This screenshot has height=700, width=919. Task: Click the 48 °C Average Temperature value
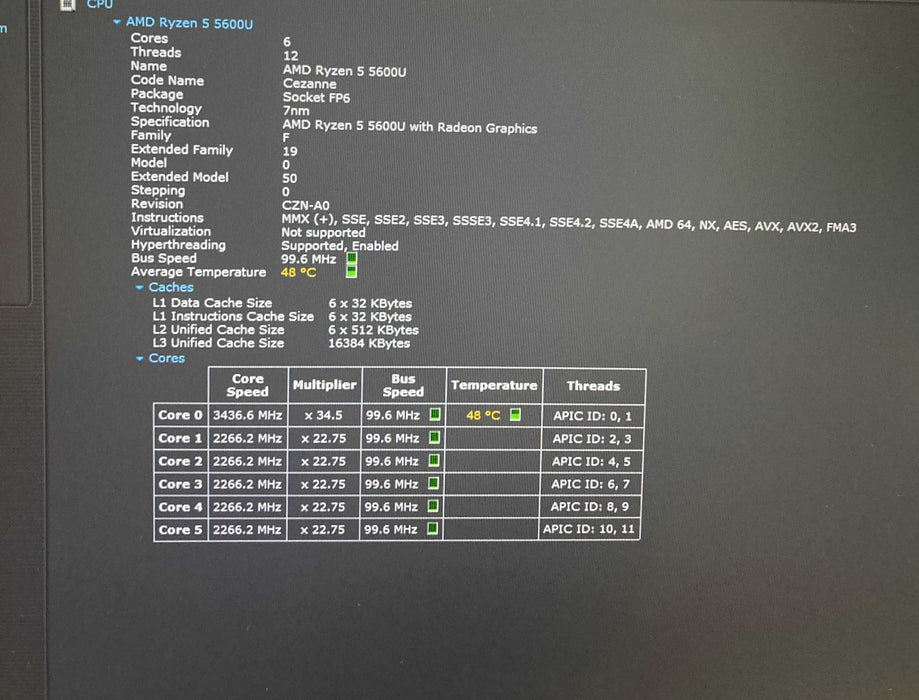[299, 272]
